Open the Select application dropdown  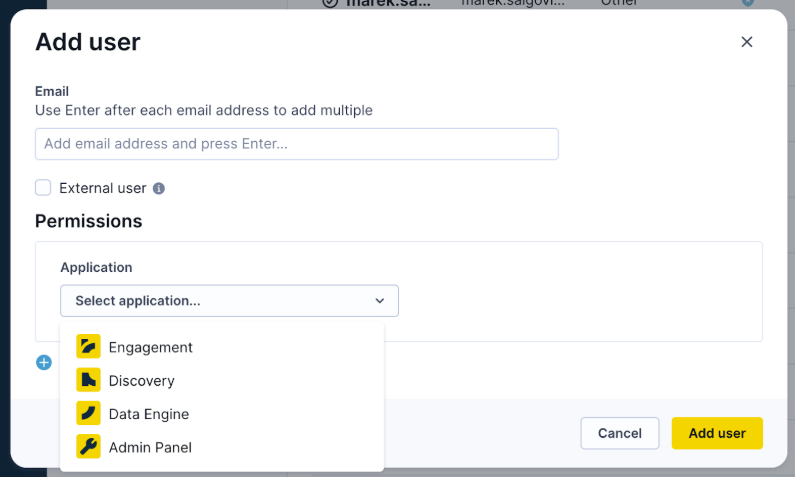[x=229, y=301]
